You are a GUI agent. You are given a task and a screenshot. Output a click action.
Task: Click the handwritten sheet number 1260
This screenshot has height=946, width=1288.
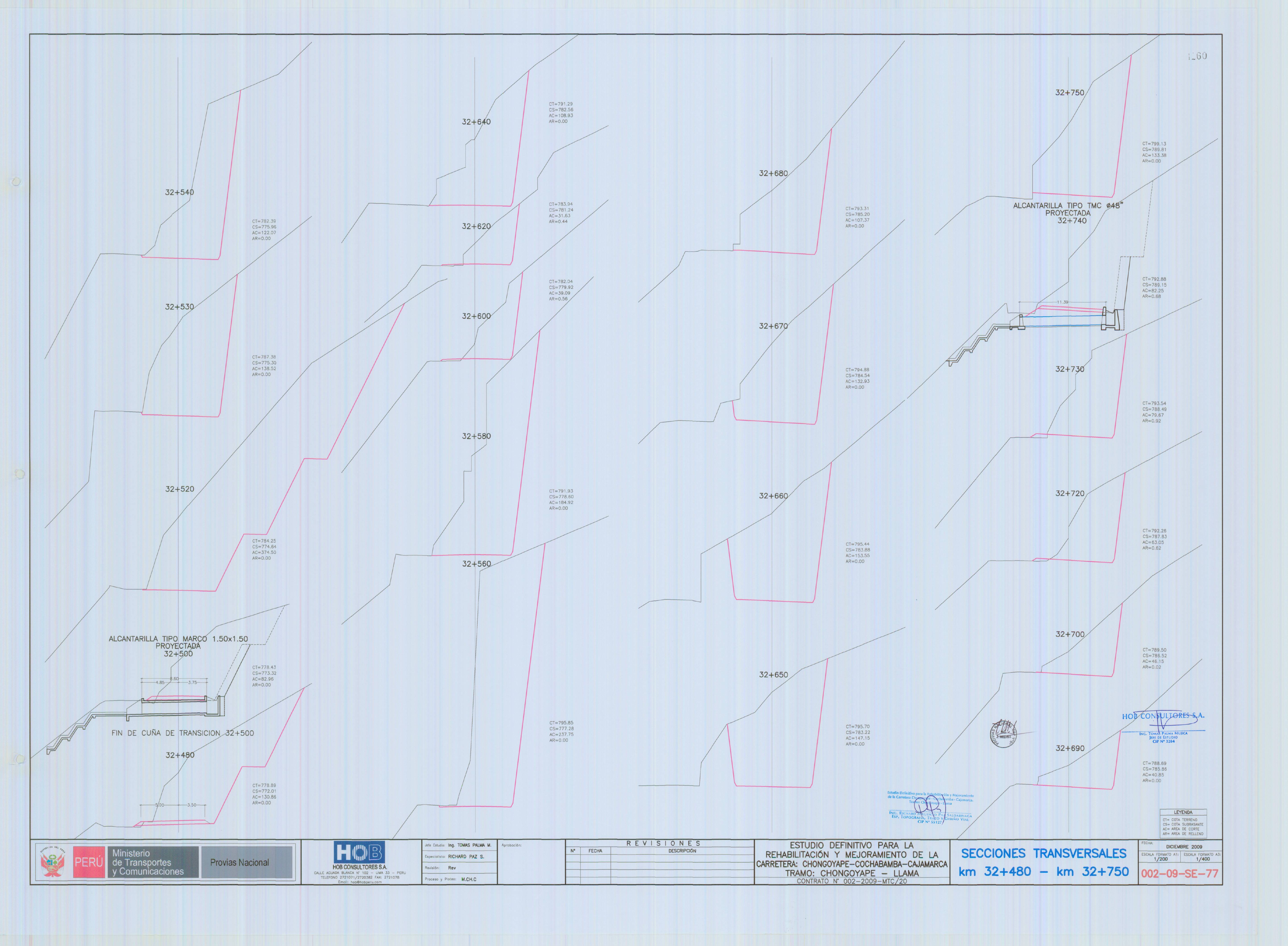click(x=1197, y=56)
